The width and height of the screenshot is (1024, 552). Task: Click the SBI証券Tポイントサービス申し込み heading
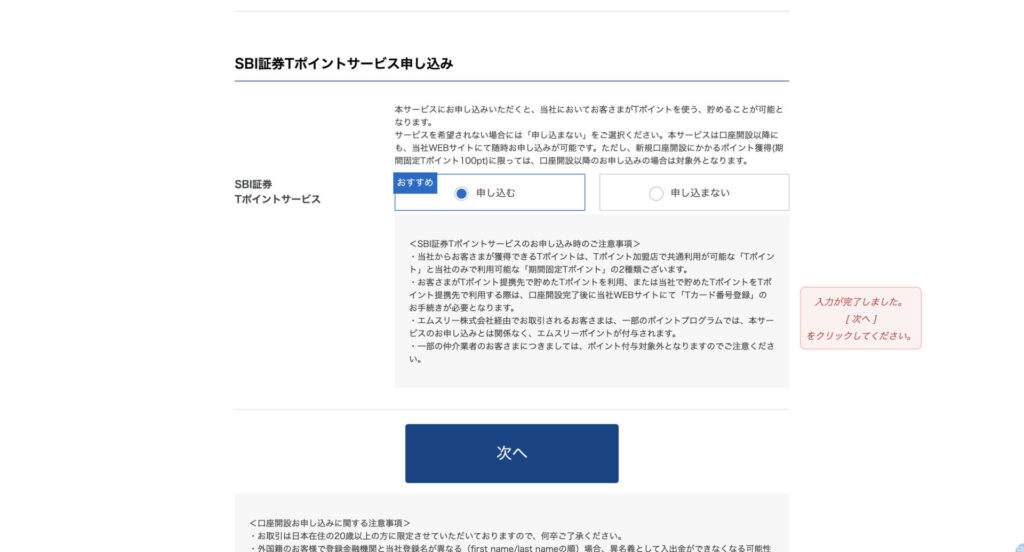344,63
